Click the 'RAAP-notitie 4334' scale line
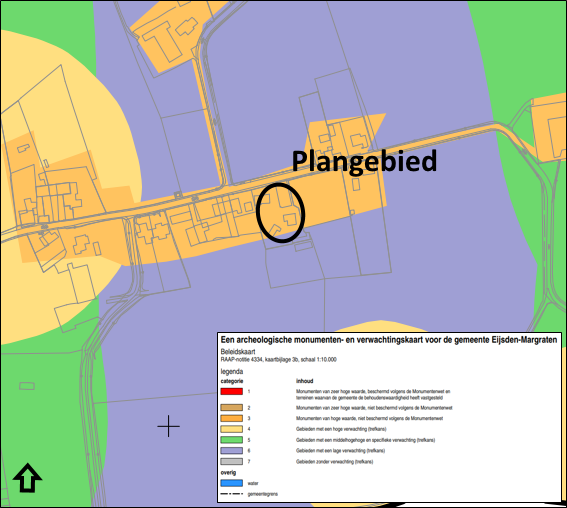This screenshot has height=508, width=567. coord(278,359)
